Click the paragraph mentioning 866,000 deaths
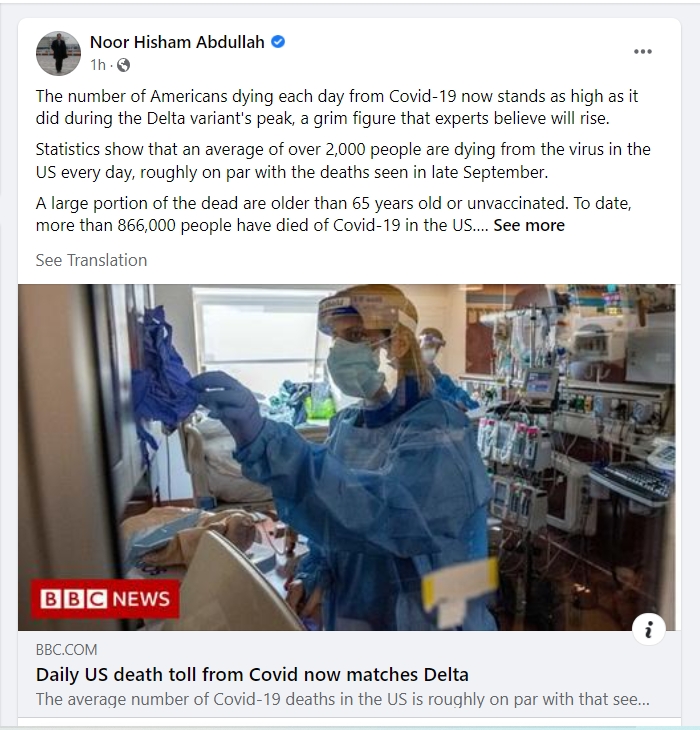 (333, 214)
